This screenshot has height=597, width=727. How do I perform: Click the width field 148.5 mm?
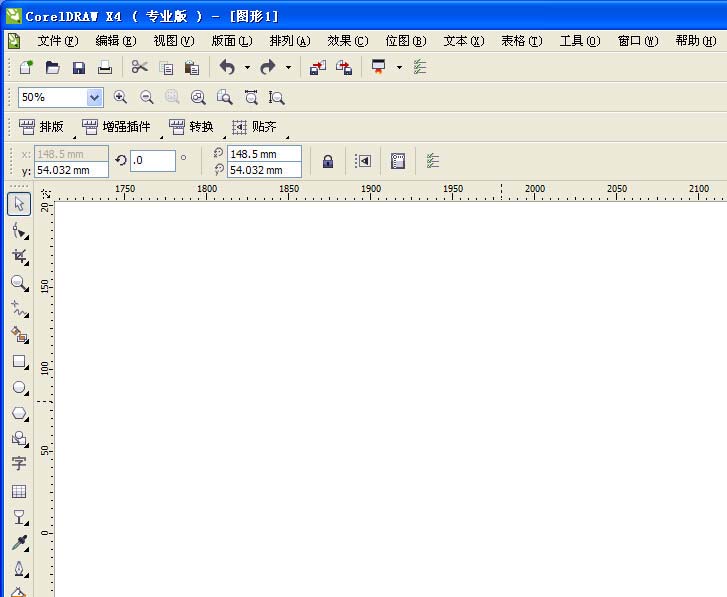pos(264,154)
